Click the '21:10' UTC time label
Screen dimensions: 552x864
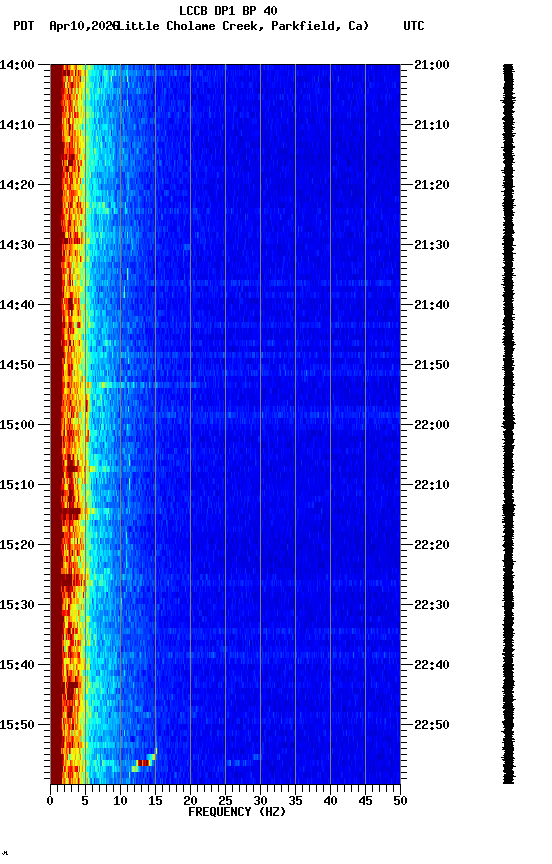[432, 125]
